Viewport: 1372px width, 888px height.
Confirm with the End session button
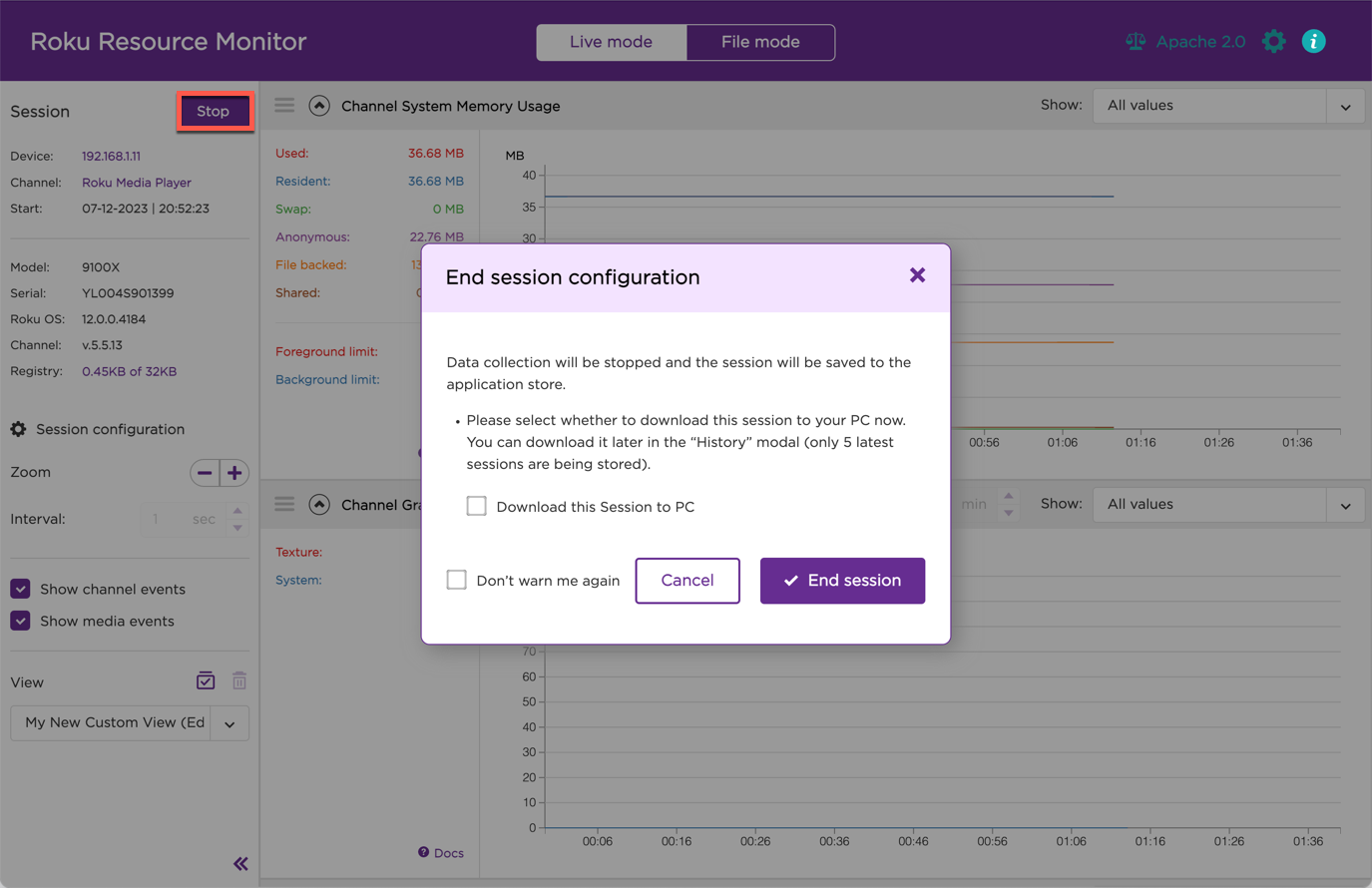click(842, 580)
